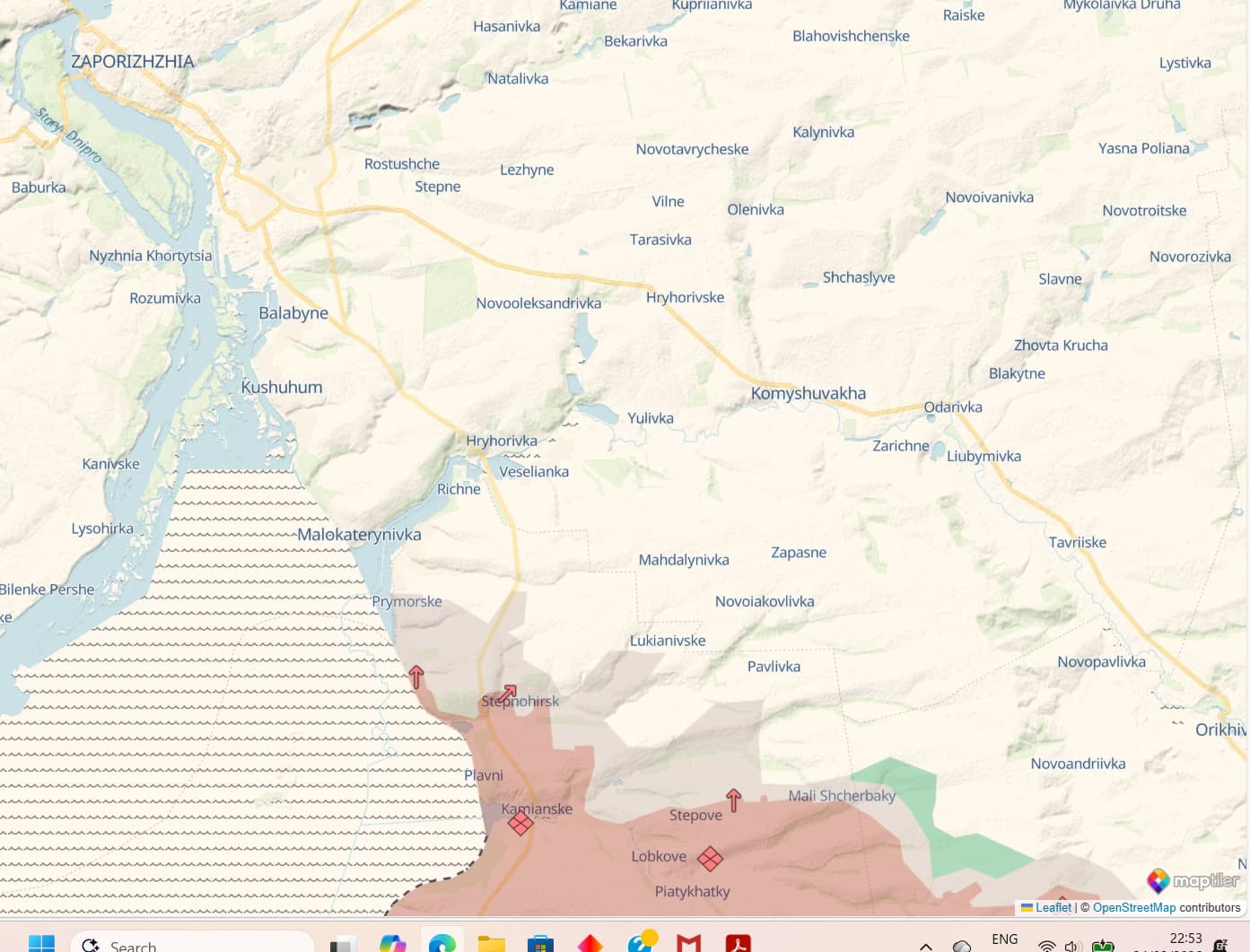Viewport: 1250px width, 952px height.
Task: Open File Explorer from the taskbar
Action: (491, 944)
